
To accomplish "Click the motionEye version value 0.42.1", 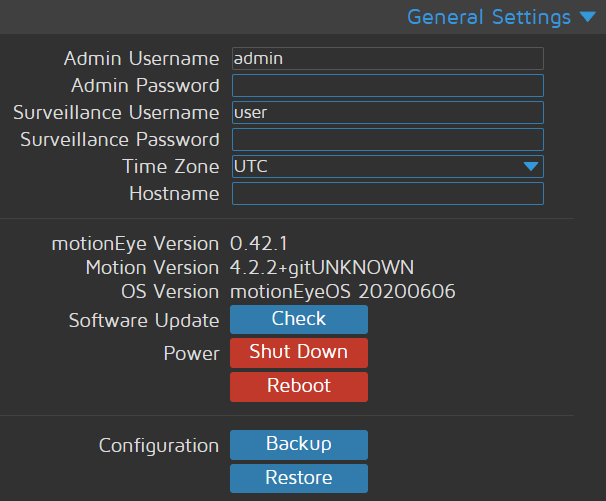I will pyautogui.click(x=259, y=244).
